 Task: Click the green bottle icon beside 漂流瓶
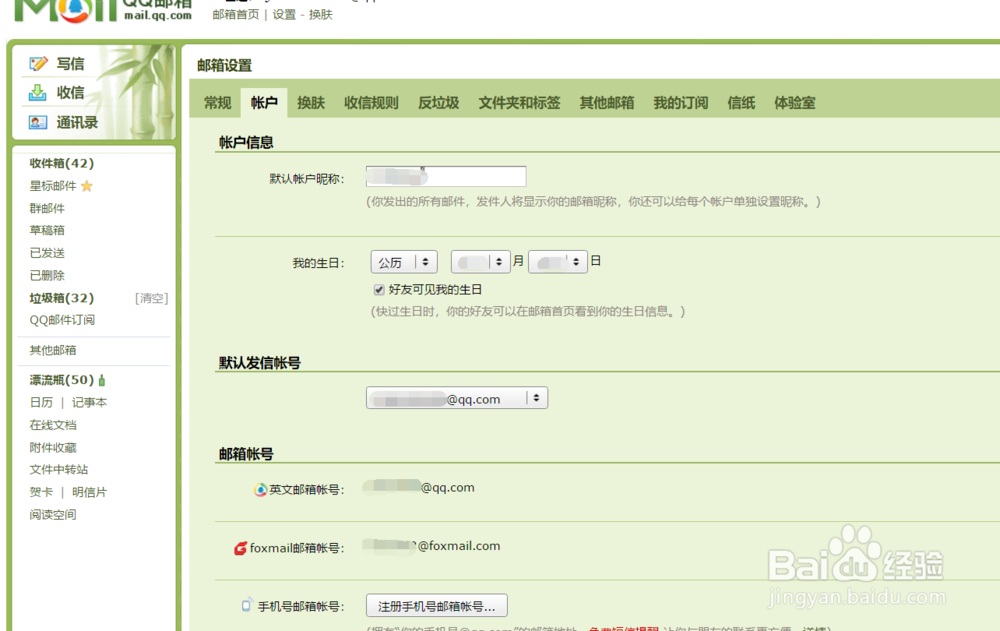(101, 380)
